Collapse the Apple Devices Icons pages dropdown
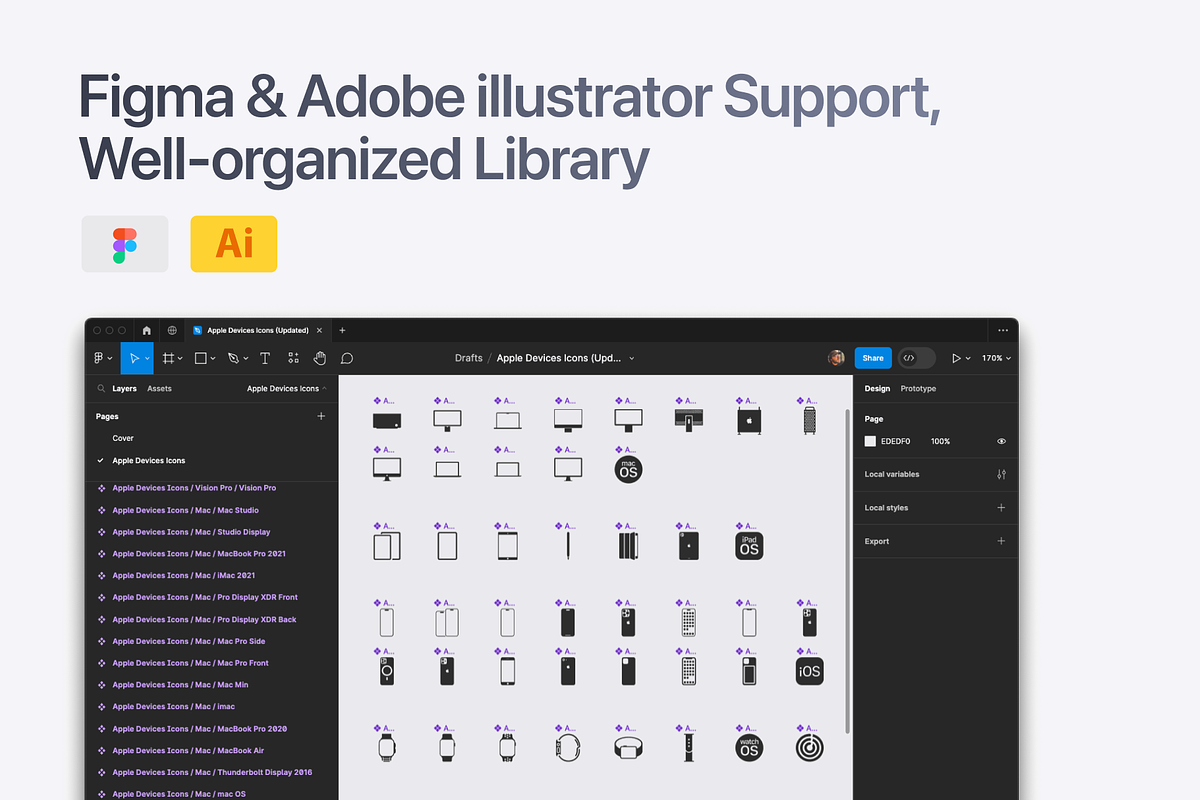The width and height of the screenshot is (1200, 800). coord(288,388)
